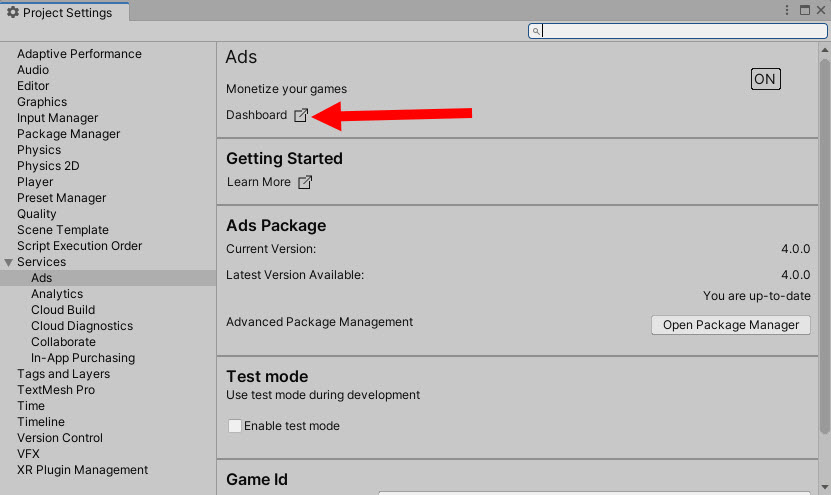Open Quality settings

click(x=37, y=214)
